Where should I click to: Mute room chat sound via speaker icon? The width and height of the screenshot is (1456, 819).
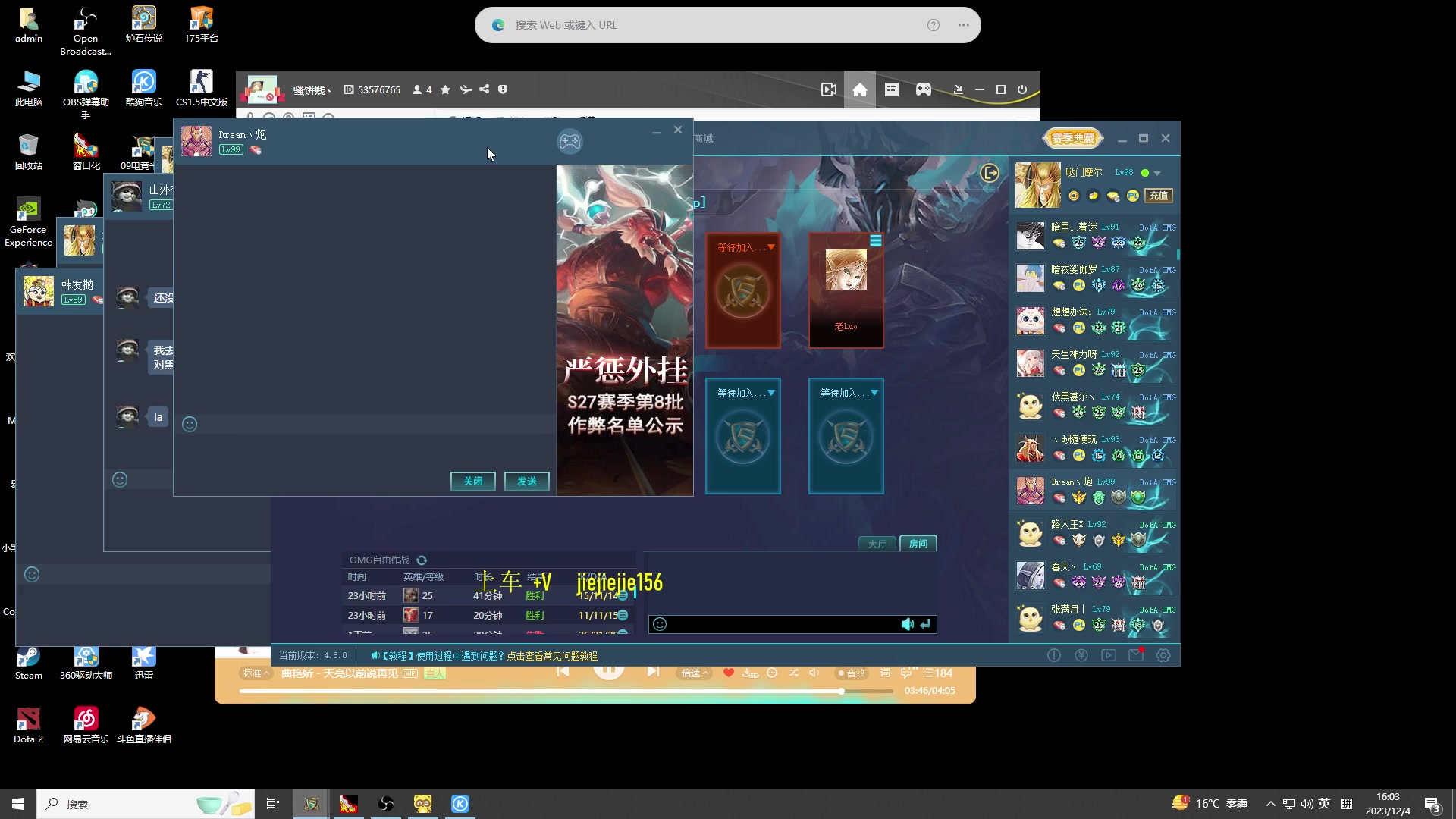[x=908, y=624]
